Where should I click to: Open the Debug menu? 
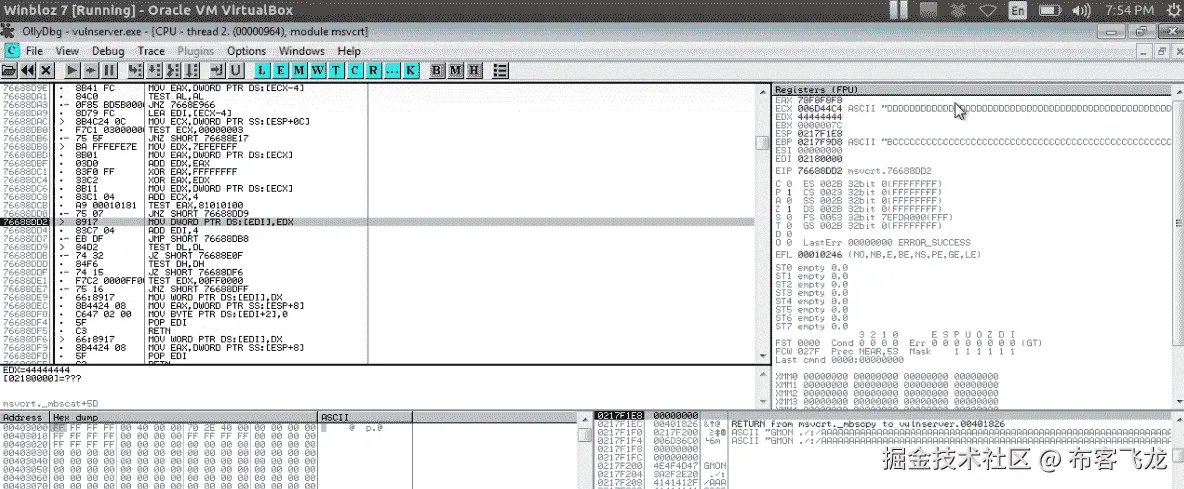(108, 51)
